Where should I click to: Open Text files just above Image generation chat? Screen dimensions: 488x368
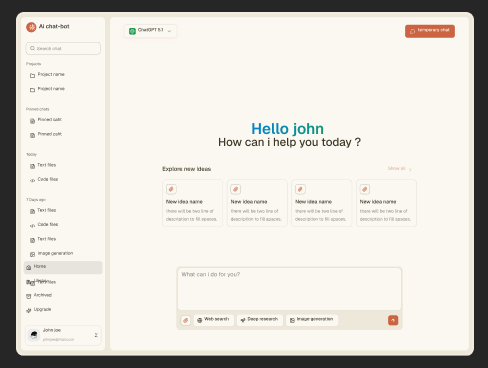click(x=43, y=239)
